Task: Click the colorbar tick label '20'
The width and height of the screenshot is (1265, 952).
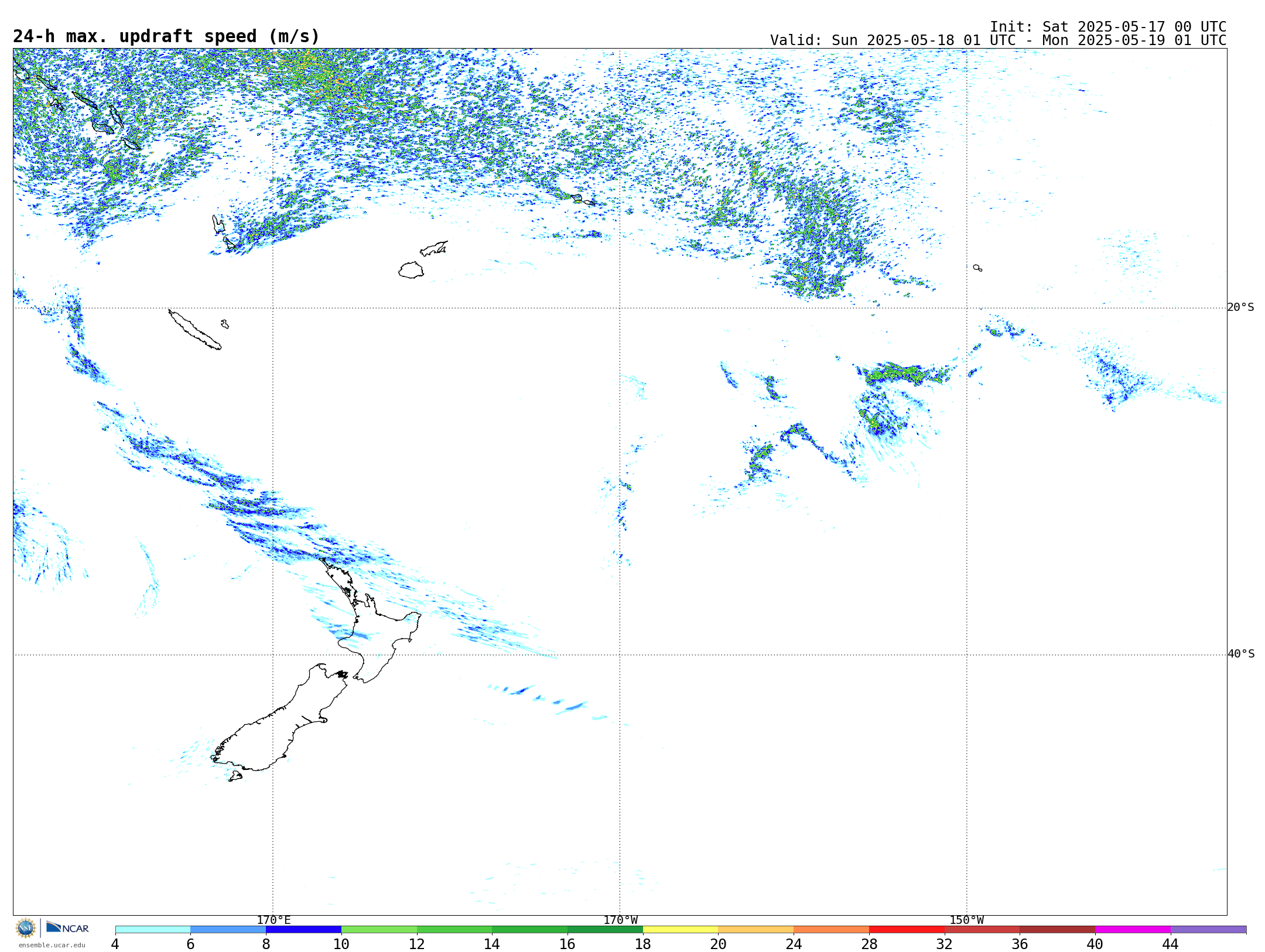Action: tap(719, 944)
